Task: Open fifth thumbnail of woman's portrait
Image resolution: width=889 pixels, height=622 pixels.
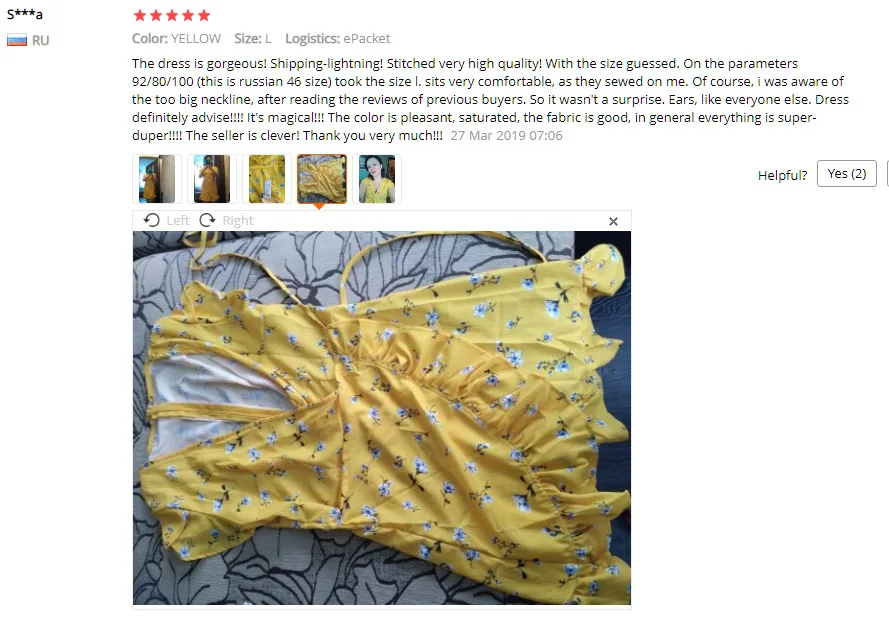Action: [376, 179]
